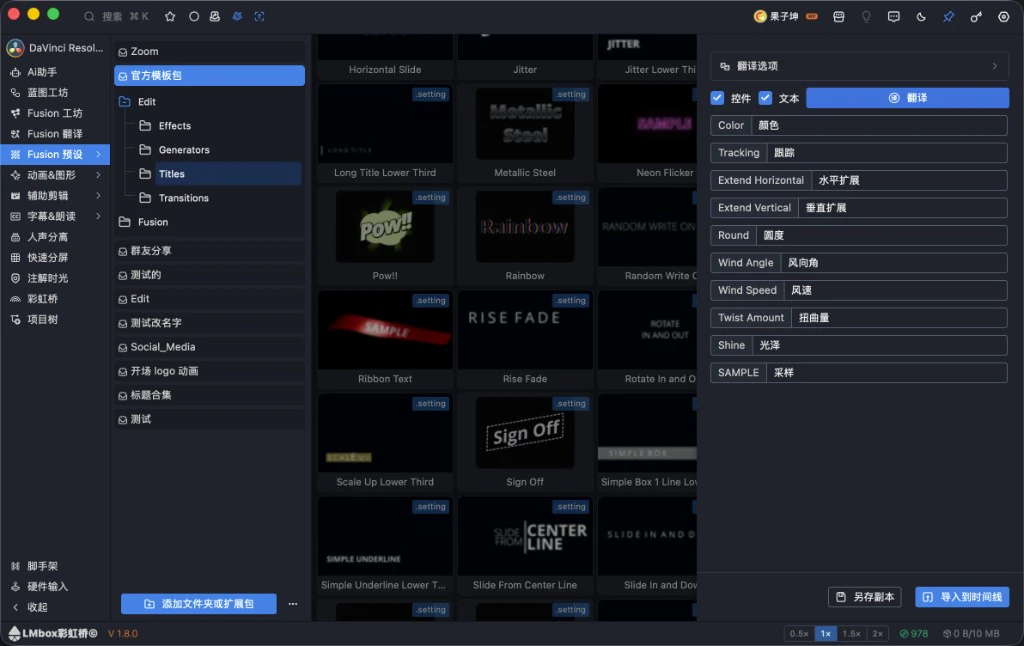
Task: Expand the 动画&图形 submenu chevron
Action: click(x=99, y=175)
